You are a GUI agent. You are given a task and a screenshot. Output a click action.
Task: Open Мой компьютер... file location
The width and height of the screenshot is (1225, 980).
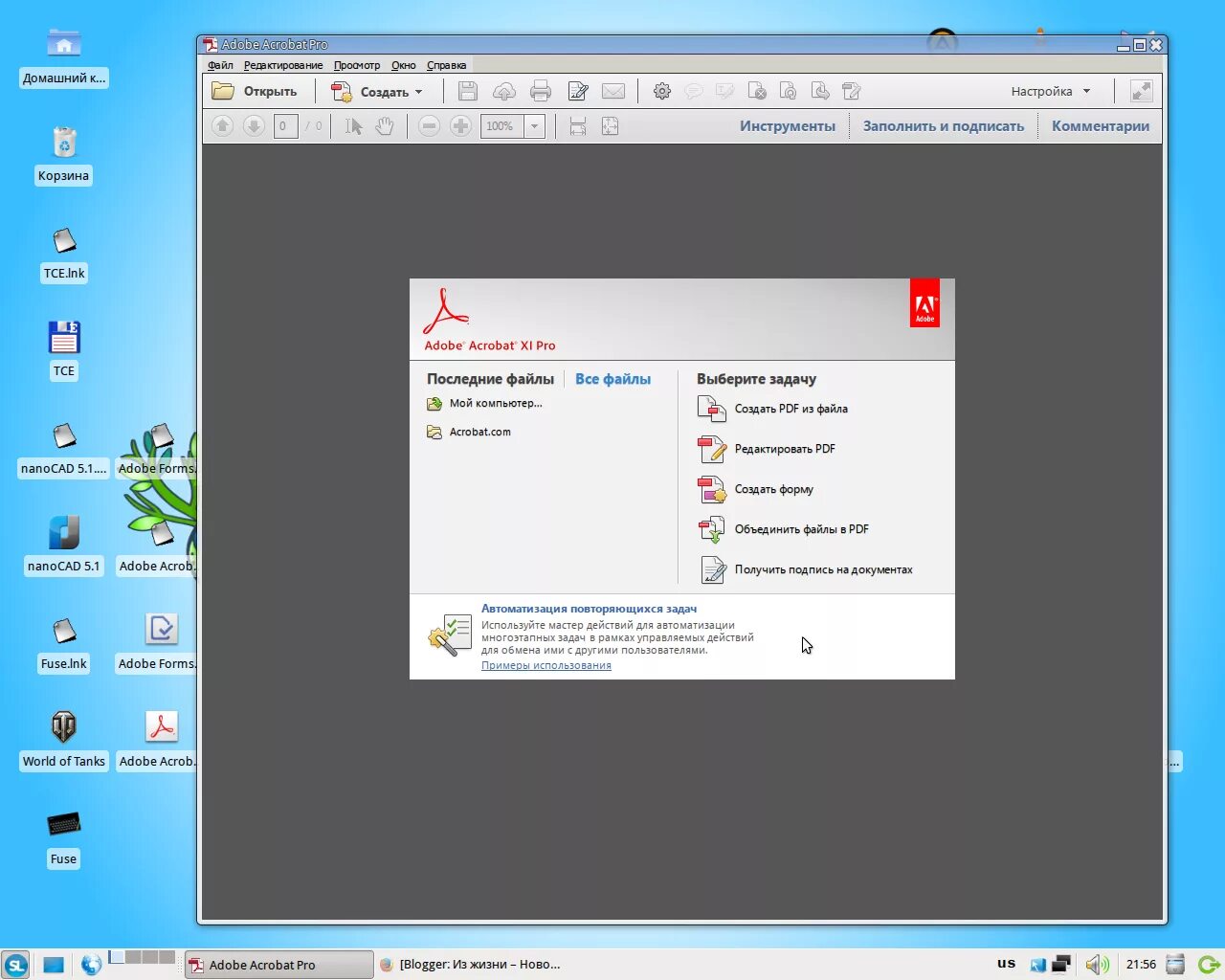[484, 404]
